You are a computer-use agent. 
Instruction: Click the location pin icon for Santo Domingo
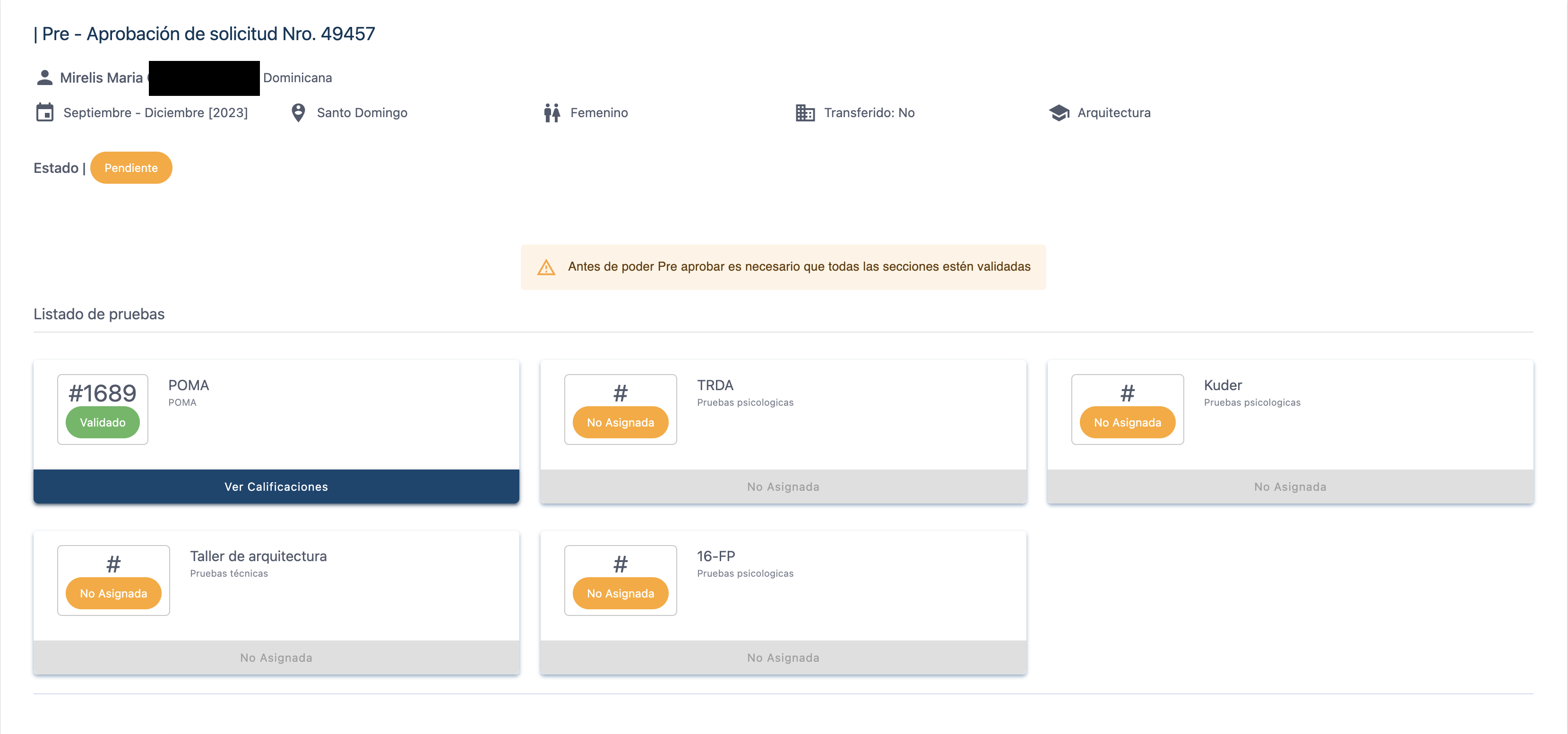298,112
